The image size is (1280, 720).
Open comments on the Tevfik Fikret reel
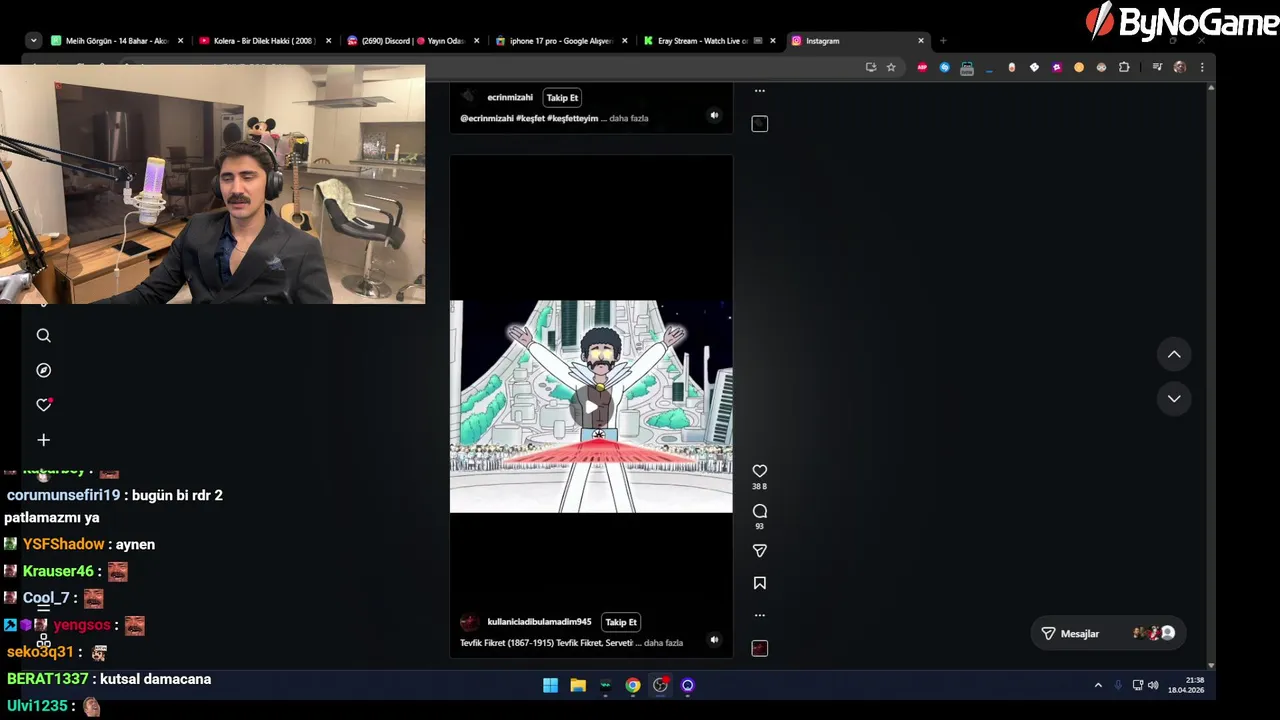pyautogui.click(x=759, y=511)
